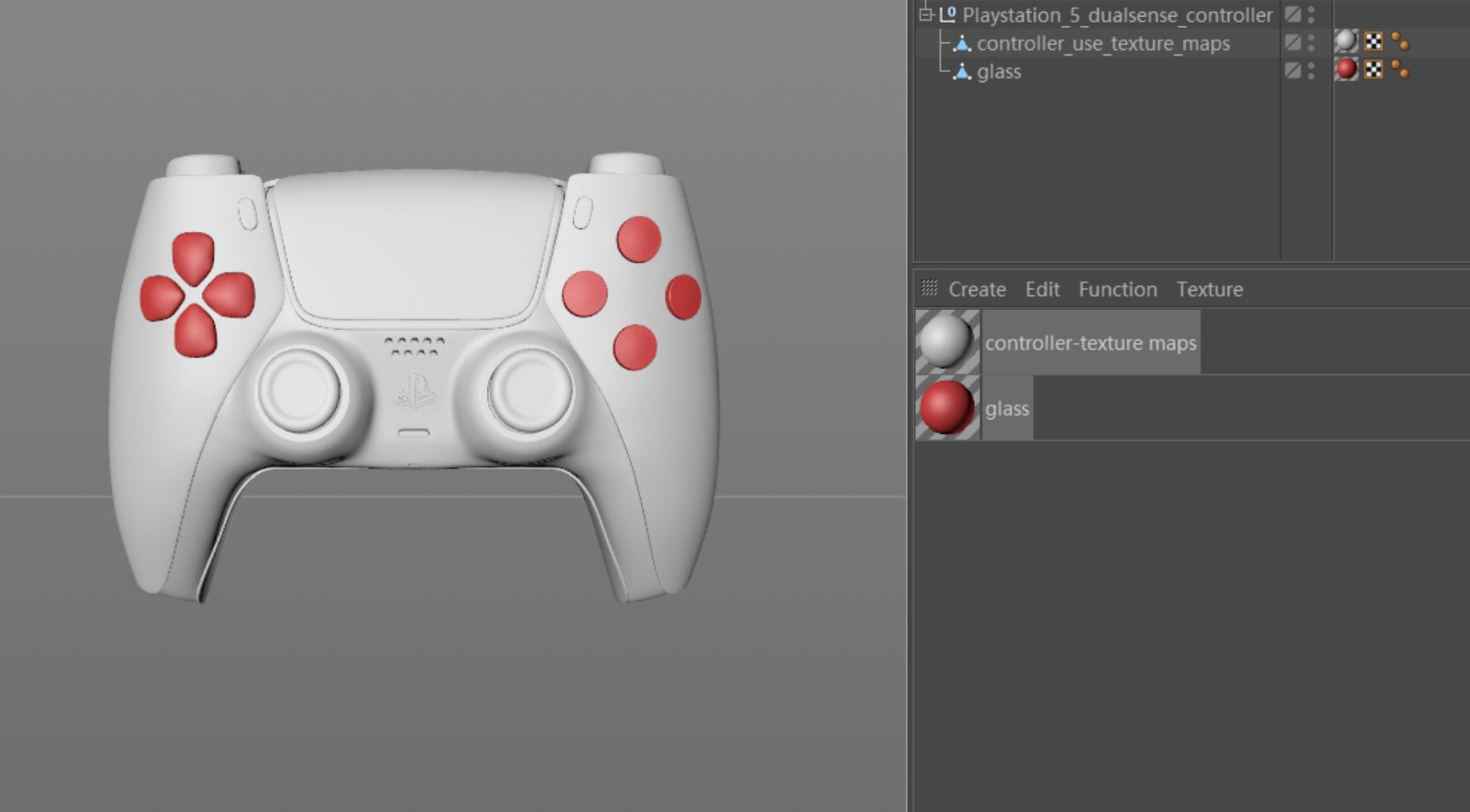Toggle visibility dots for Playstation_5_dualsense_controller
This screenshot has height=812, width=1470.
point(1312,14)
